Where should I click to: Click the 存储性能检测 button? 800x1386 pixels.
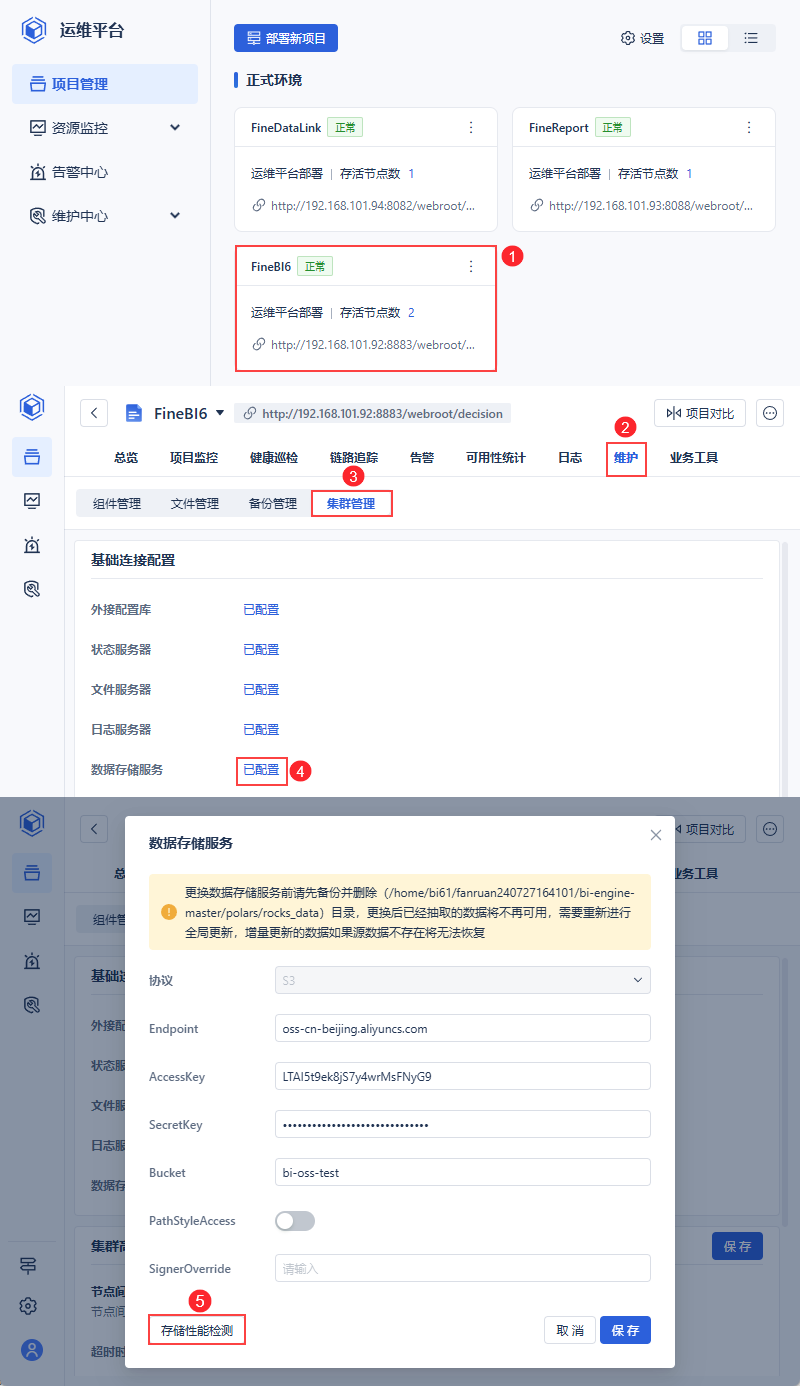click(x=197, y=1330)
